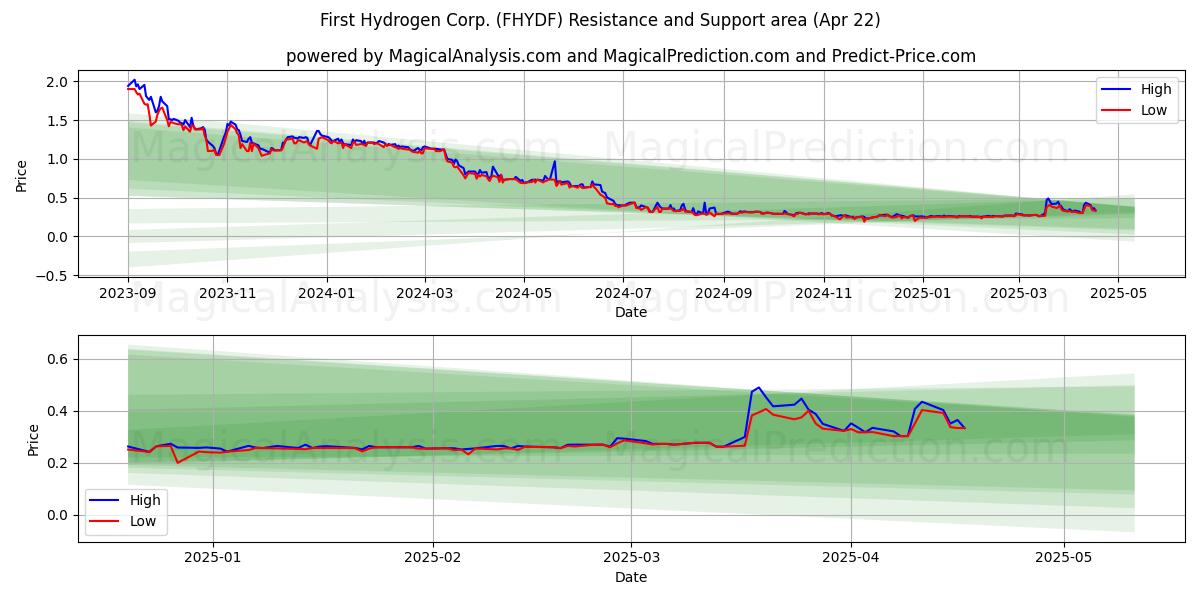Click the '2024-09' x-axis label on top chart
Image resolution: width=1200 pixels, height=600 pixels.
click(723, 293)
